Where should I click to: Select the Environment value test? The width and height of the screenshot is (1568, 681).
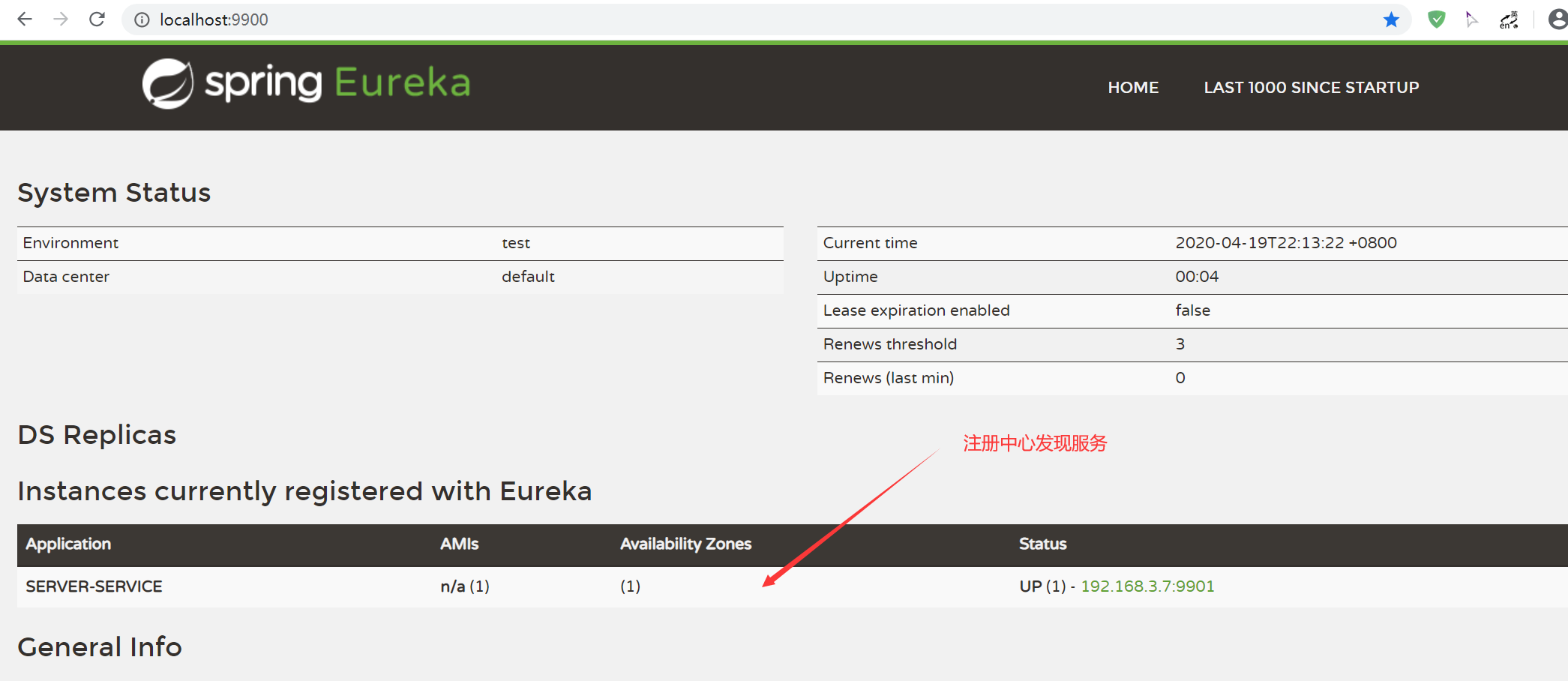[x=516, y=243]
